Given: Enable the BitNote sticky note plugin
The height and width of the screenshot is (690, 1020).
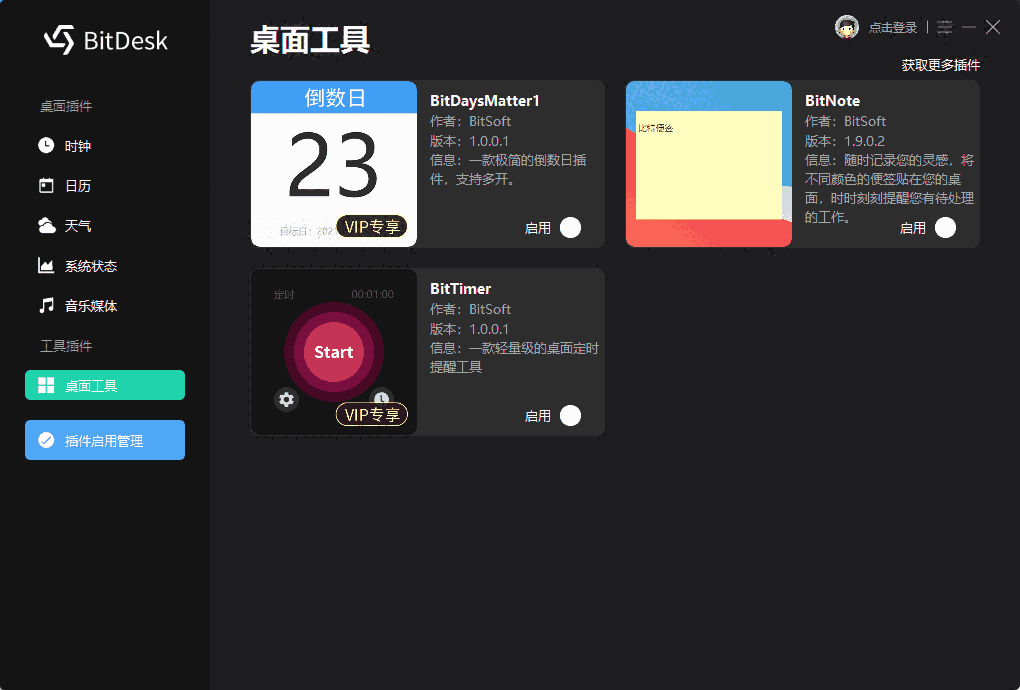Looking at the screenshot, I should click(x=945, y=227).
